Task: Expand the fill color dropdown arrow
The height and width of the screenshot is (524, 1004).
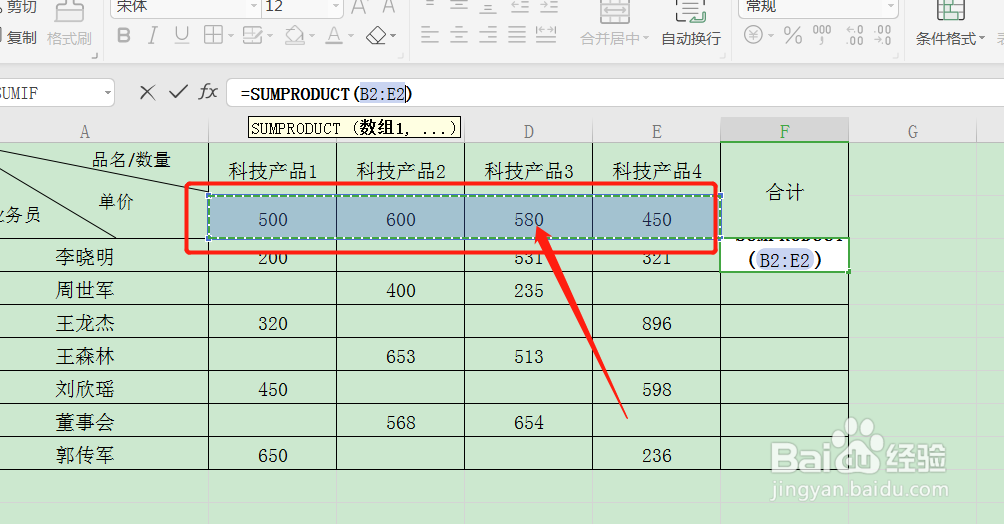Action: 312,36
